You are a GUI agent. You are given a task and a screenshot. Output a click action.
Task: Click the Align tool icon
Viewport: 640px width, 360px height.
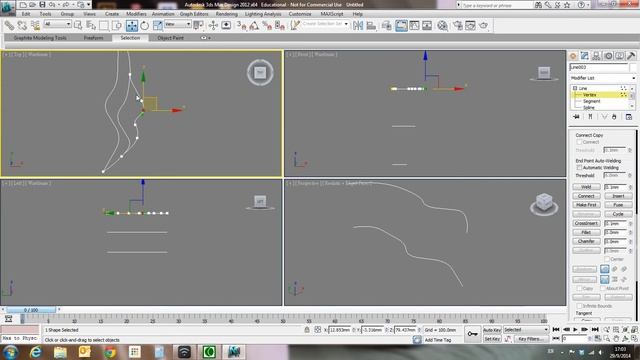click(x=371, y=25)
